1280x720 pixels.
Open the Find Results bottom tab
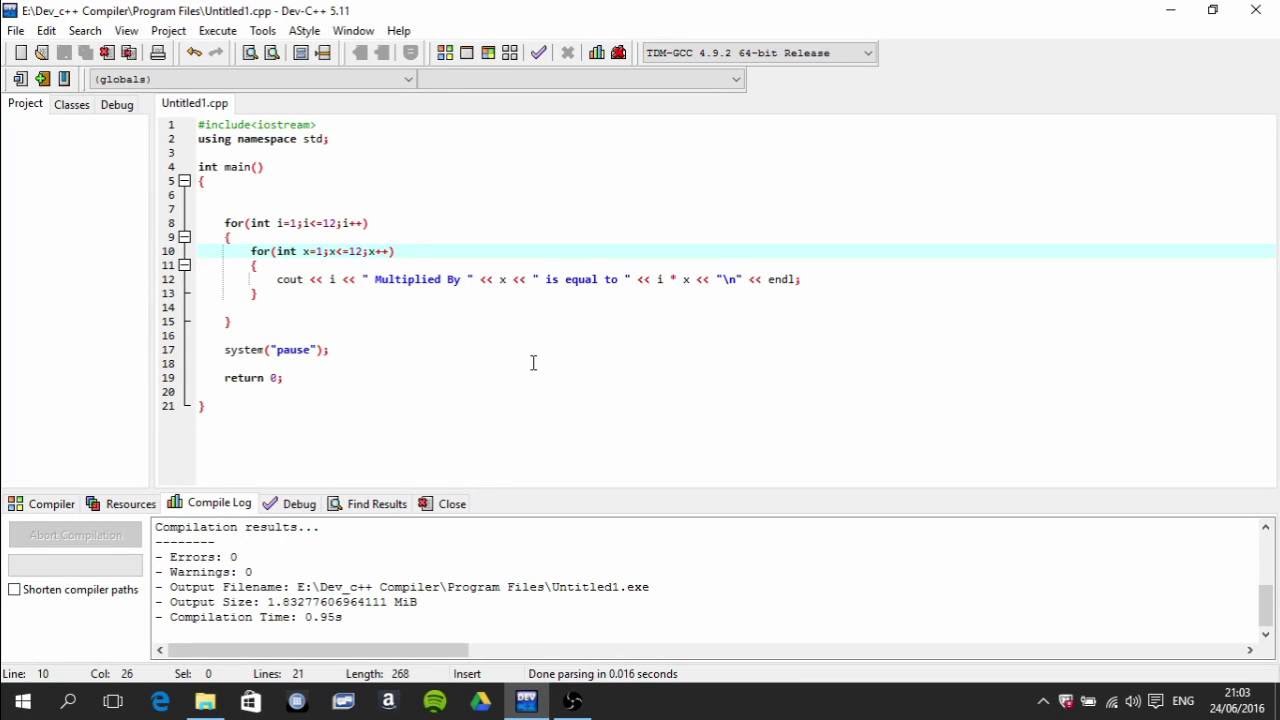point(367,504)
